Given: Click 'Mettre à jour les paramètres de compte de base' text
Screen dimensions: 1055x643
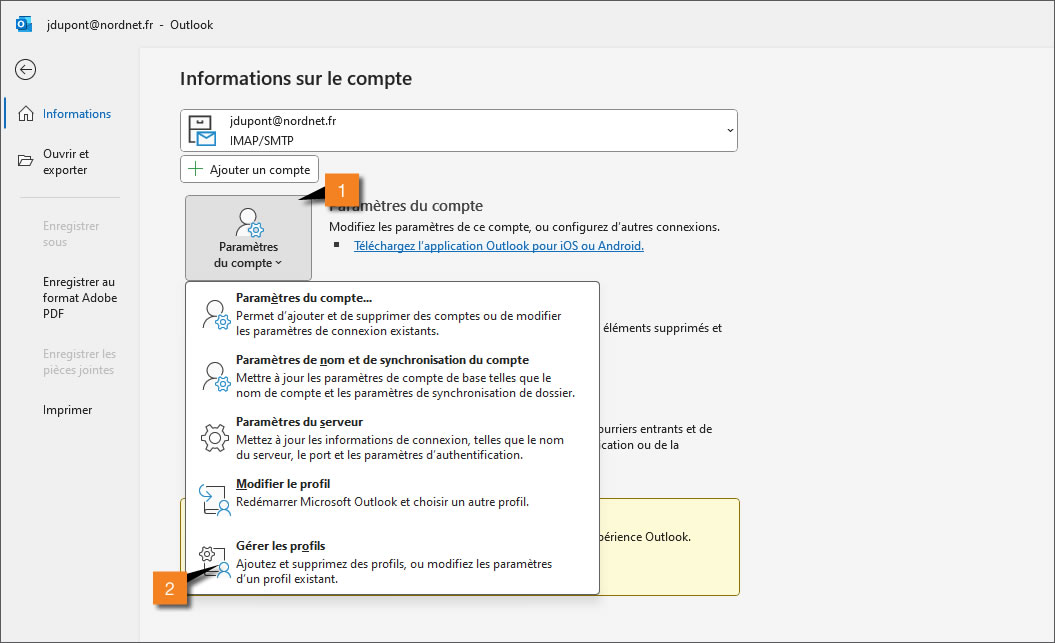Looking at the screenshot, I should (x=405, y=385).
